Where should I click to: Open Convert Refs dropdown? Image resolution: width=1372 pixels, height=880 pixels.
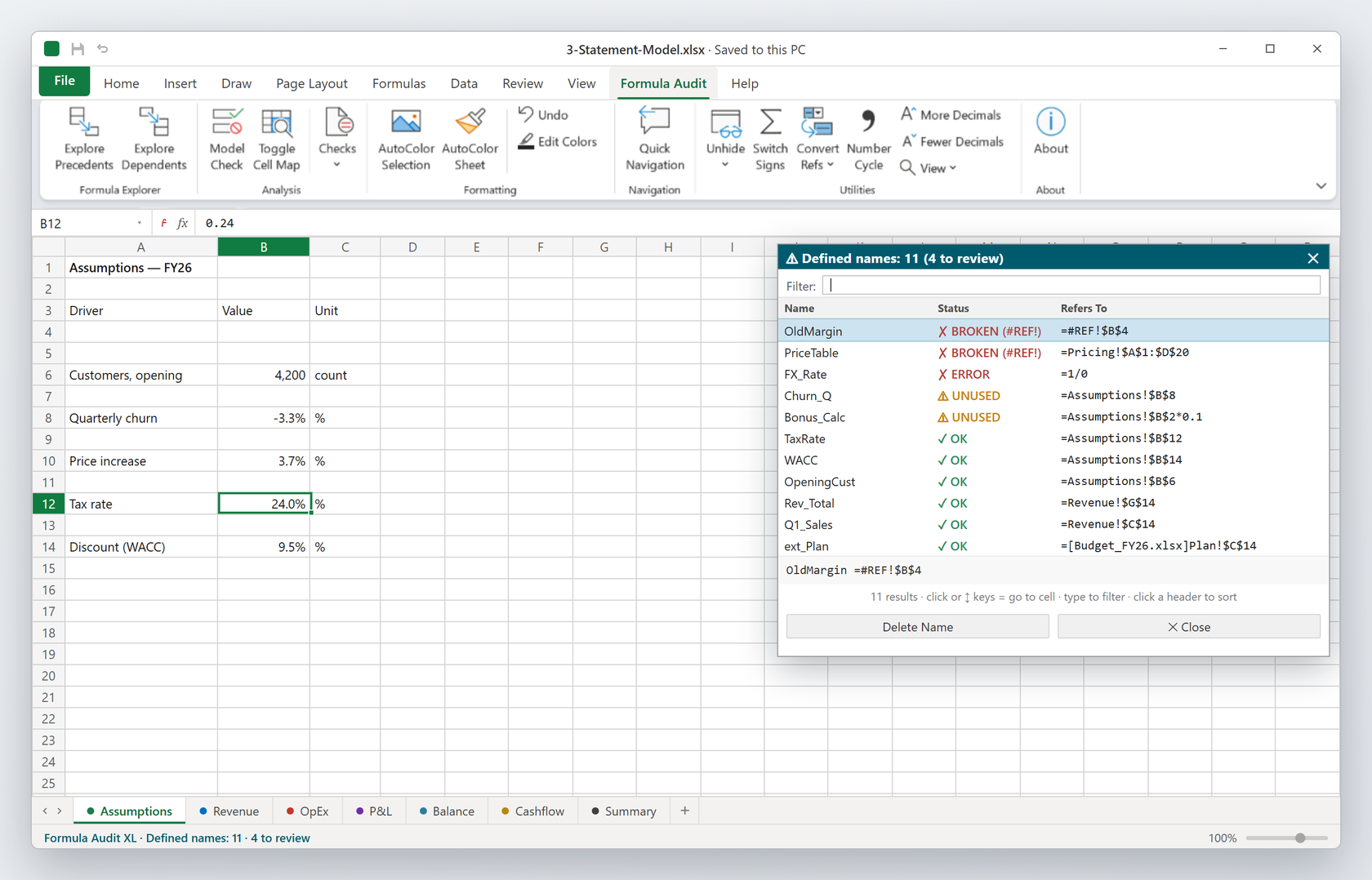point(817,139)
